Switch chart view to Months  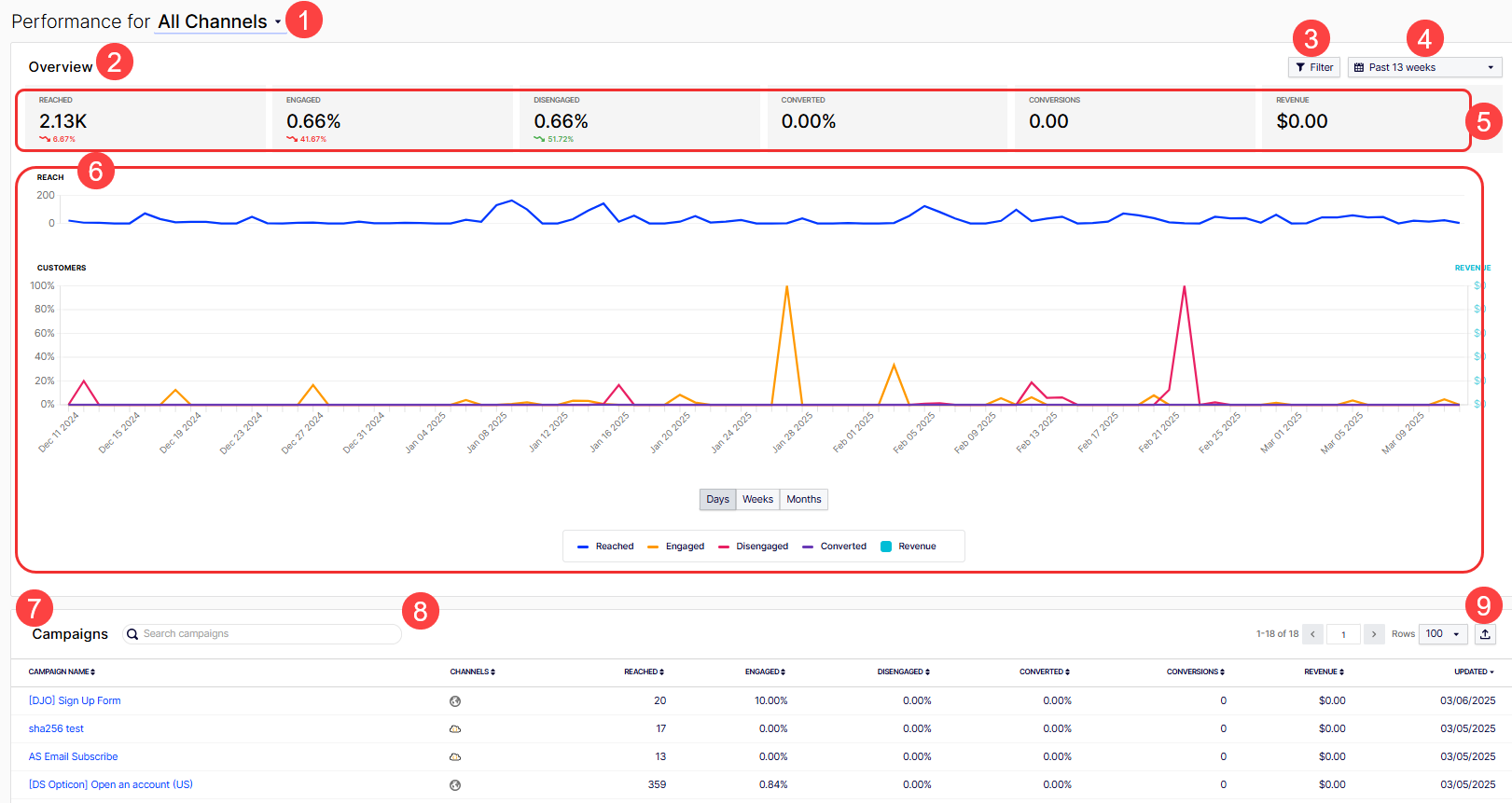pos(803,500)
